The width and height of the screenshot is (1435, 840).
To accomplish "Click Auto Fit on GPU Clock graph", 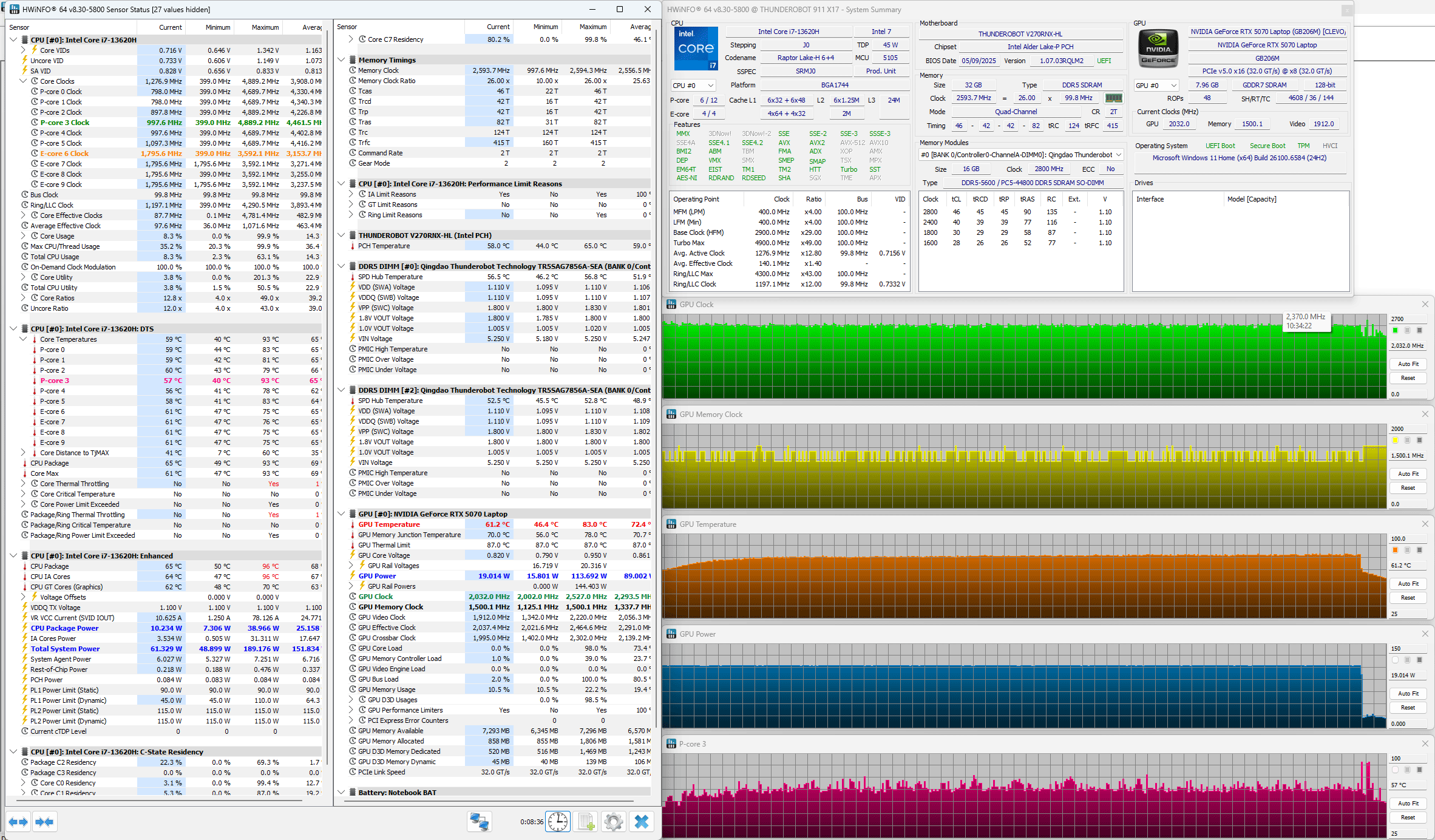I will coord(1408,364).
